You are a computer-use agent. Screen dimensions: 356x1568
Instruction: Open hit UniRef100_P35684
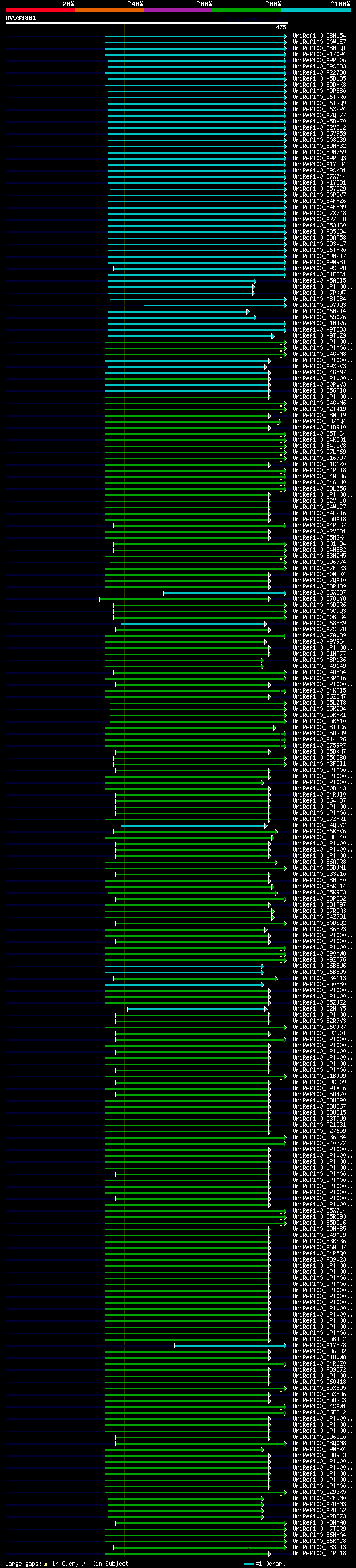(x=319, y=232)
